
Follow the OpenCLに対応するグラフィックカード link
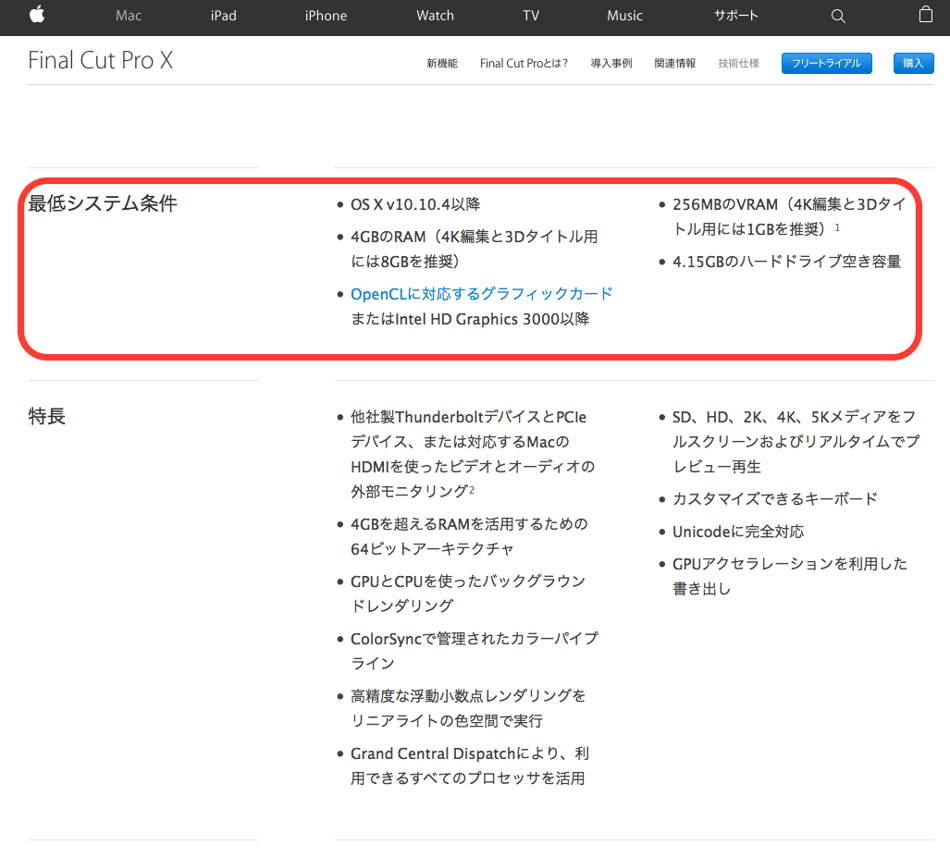(x=481, y=294)
